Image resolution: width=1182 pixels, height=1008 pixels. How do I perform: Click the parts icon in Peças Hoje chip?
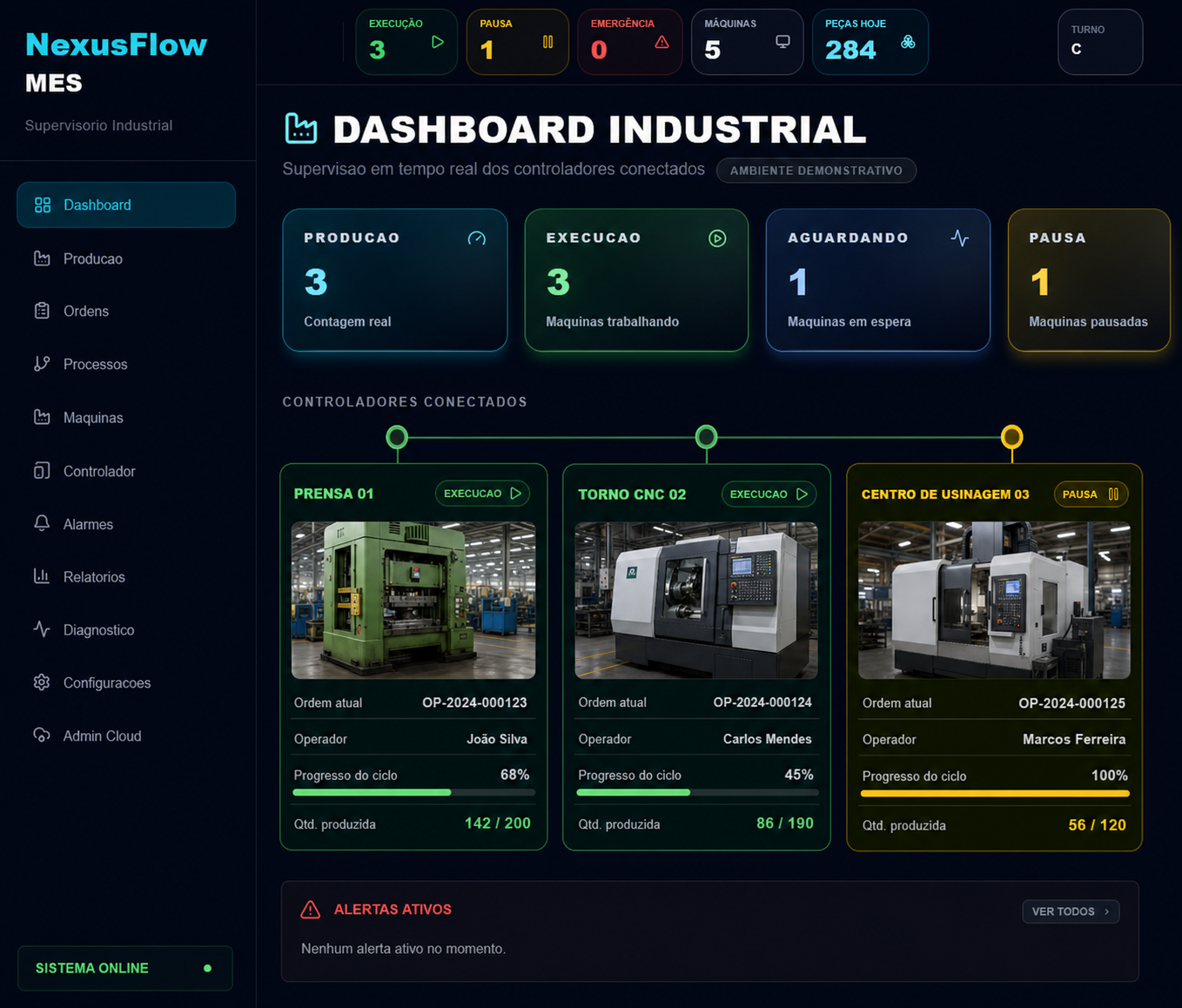click(908, 42)
